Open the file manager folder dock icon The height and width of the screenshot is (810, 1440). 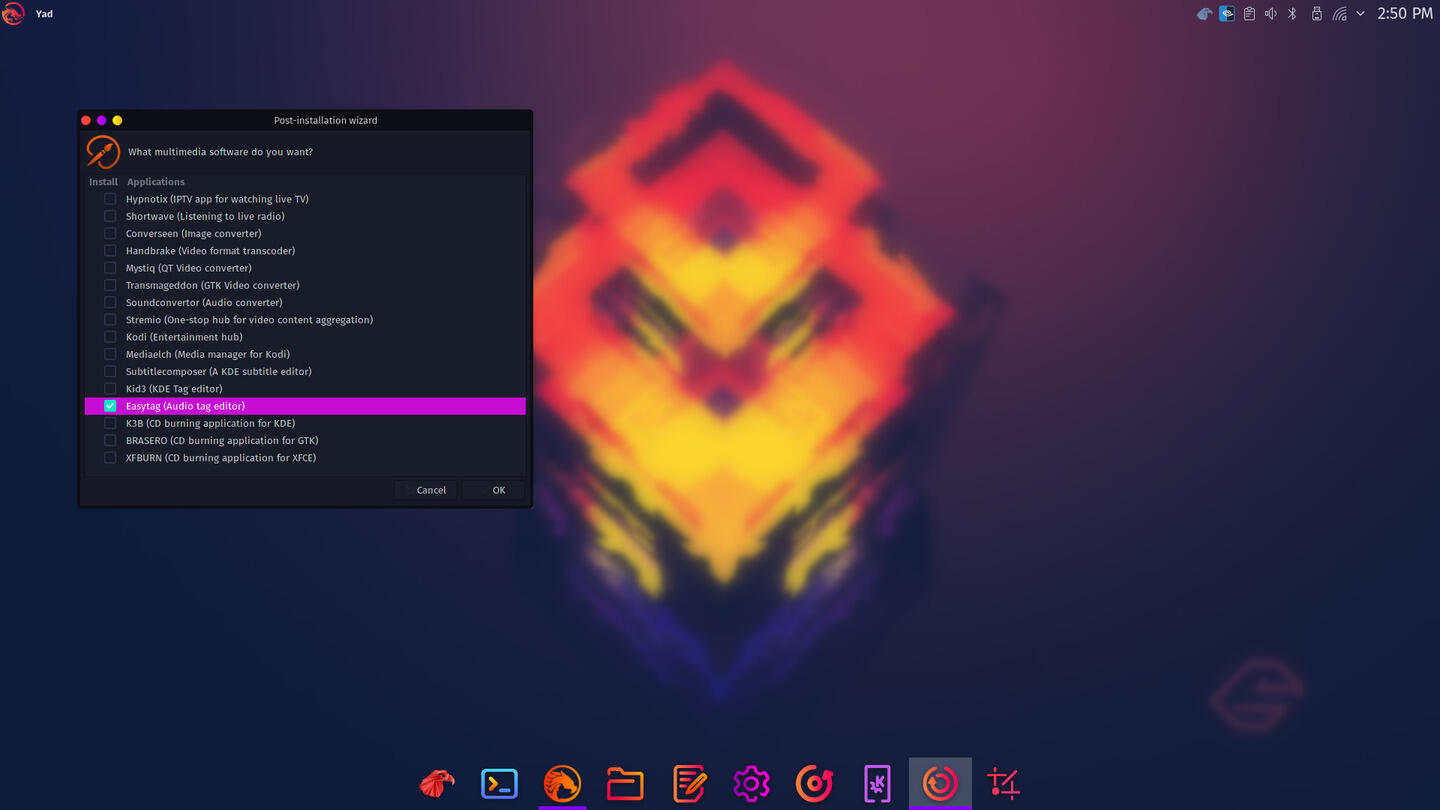625,783
